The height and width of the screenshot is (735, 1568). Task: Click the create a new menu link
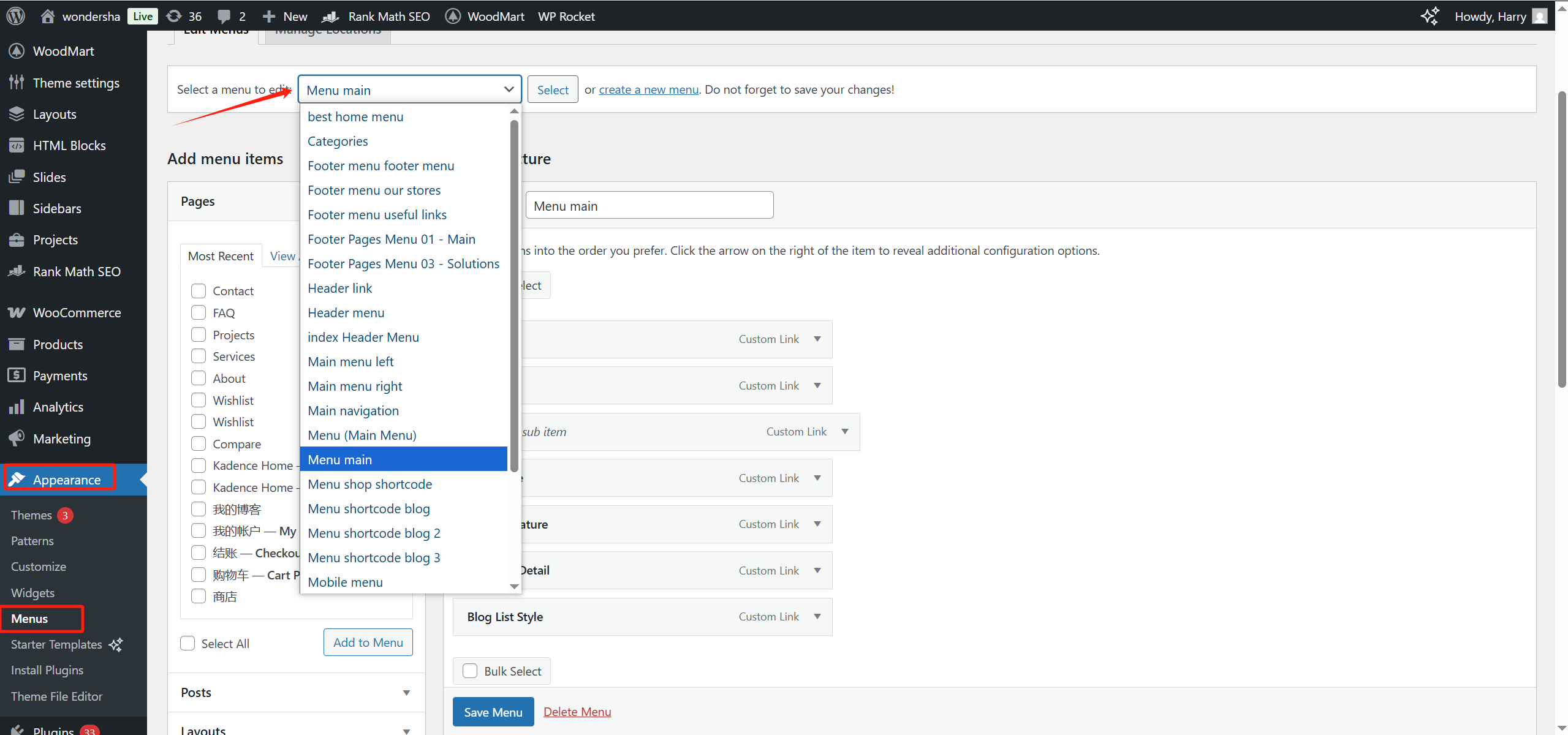coord(648,89)
